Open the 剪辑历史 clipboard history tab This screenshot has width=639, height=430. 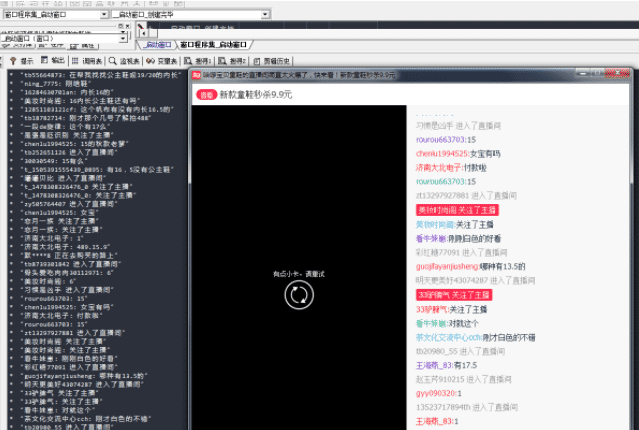click(277, 61)
